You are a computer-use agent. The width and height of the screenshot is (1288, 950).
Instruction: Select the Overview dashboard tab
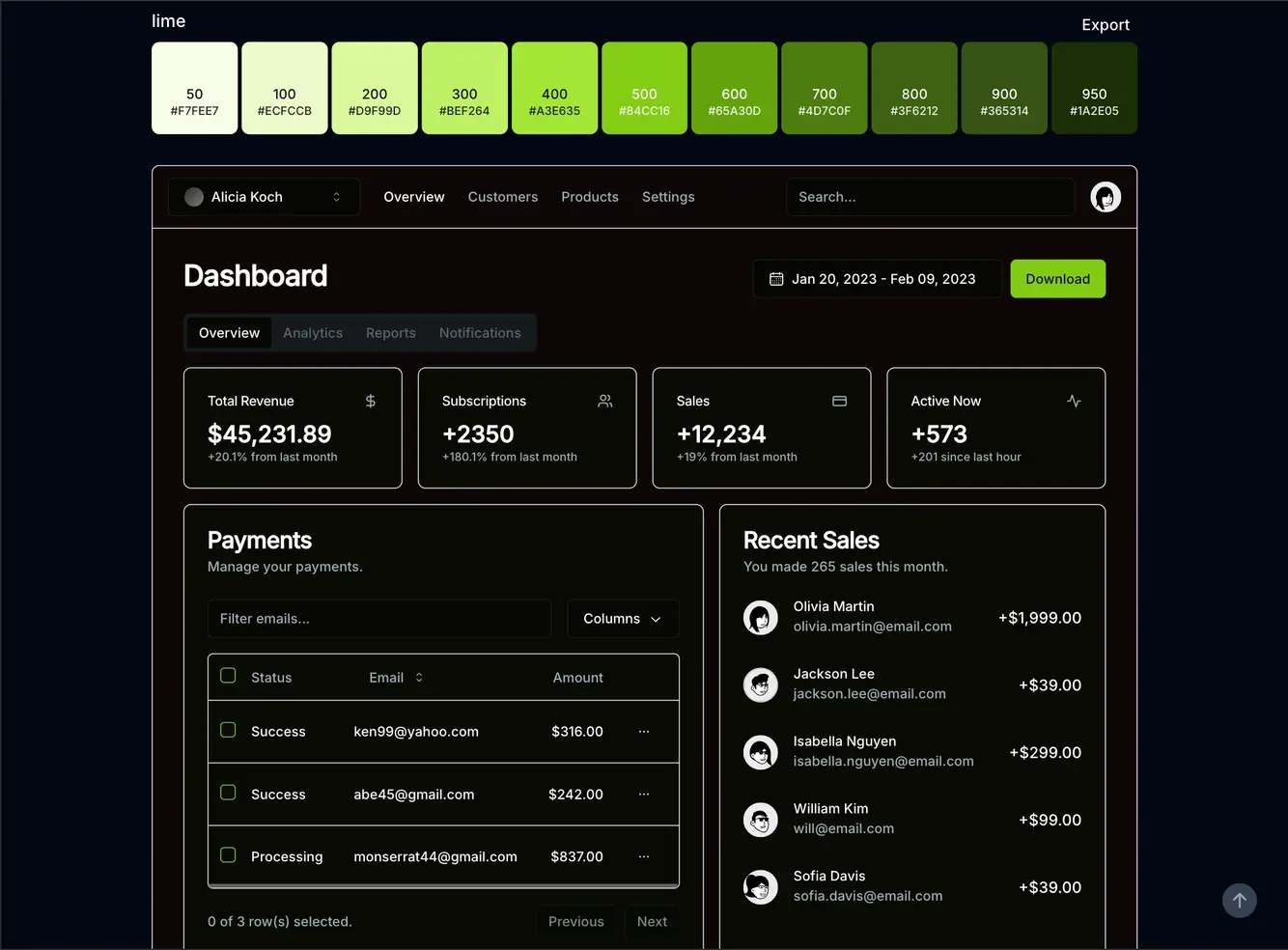[229, 333]
